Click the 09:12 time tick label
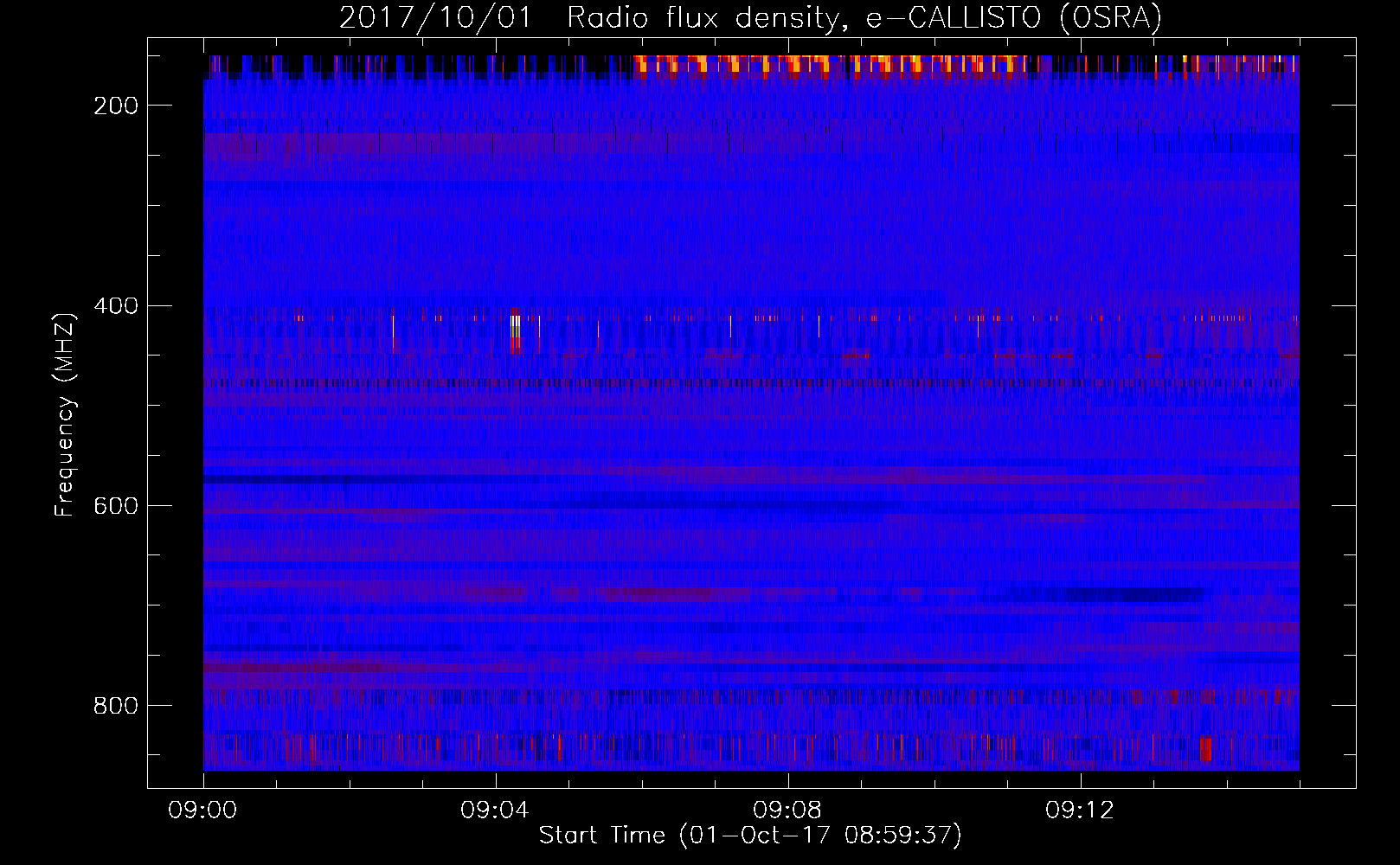The width and height of the screenshot is (1400, 865). tap(1080, 811)
